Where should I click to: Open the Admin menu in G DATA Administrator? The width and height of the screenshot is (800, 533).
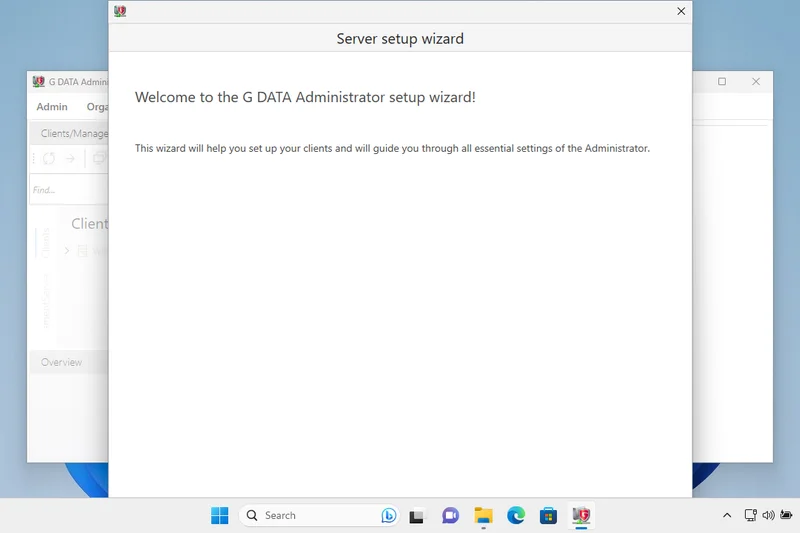(x=52, y=107)
